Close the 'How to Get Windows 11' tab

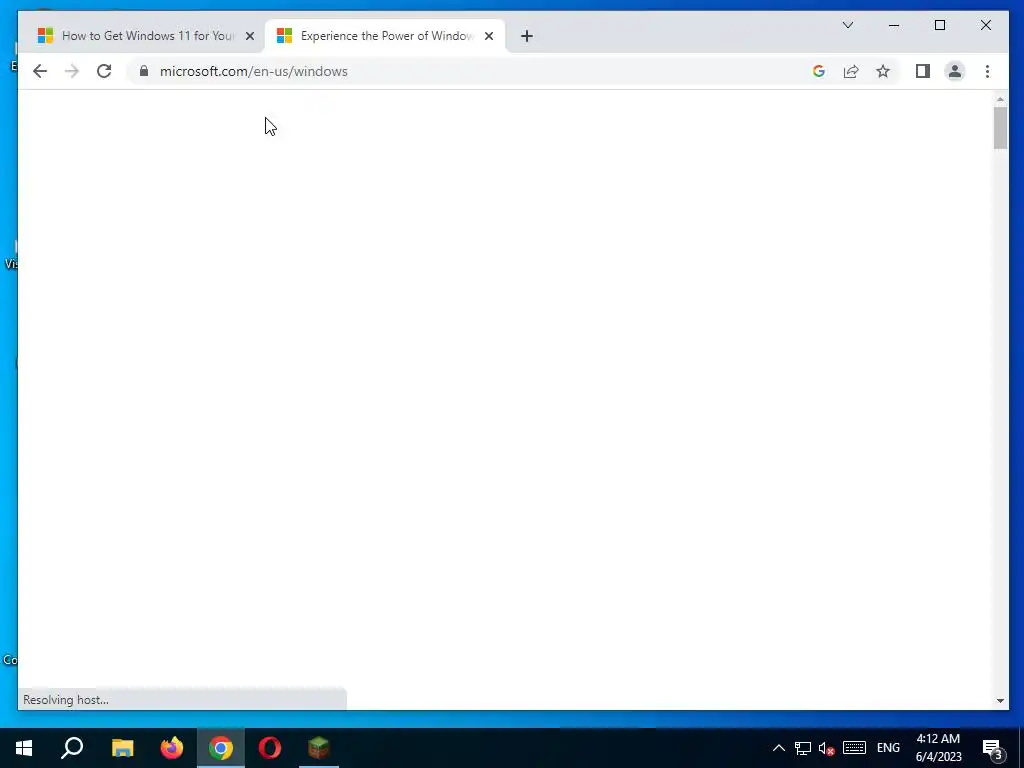coord(249,36)
